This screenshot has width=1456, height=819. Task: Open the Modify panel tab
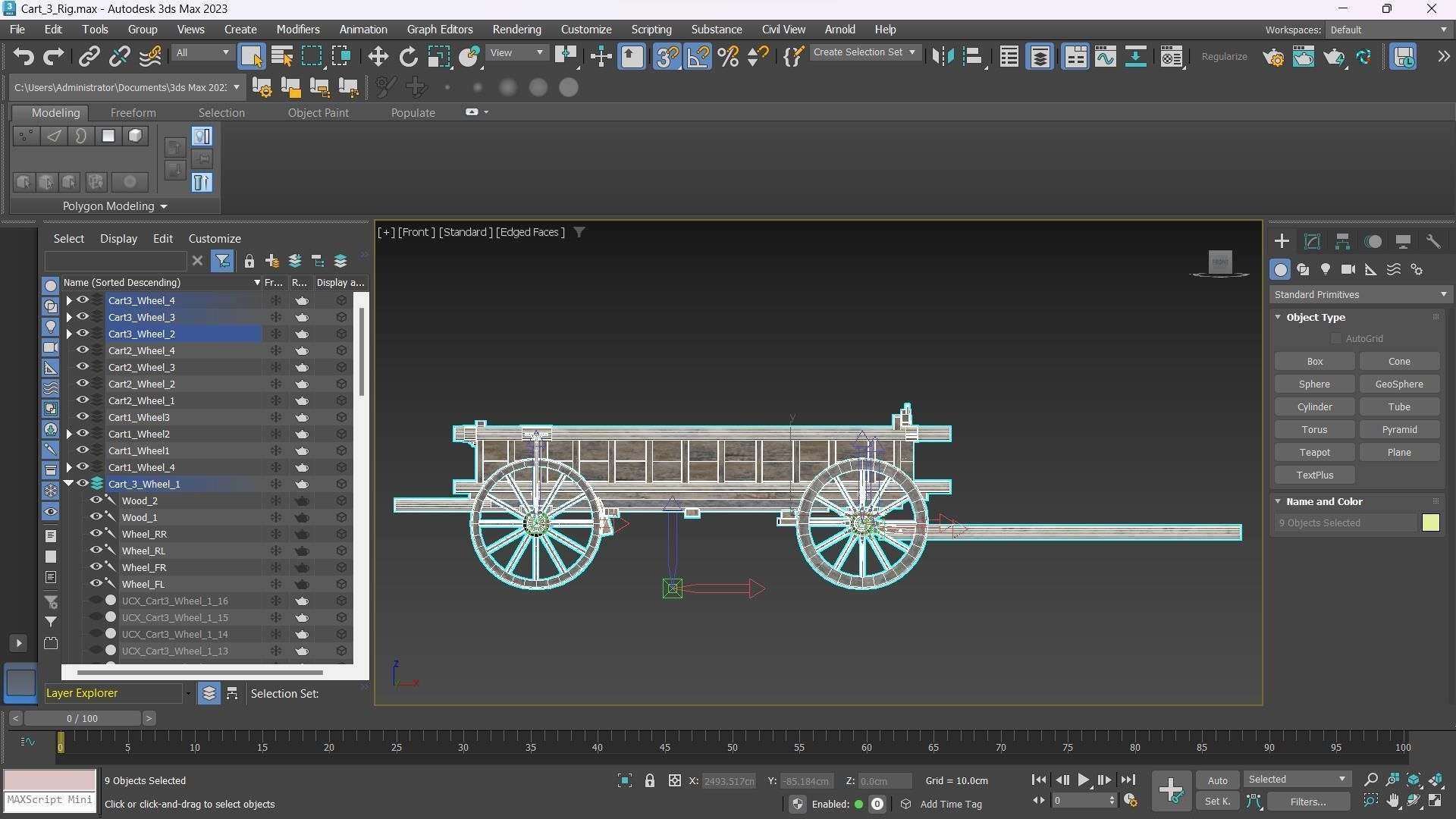1312,242
